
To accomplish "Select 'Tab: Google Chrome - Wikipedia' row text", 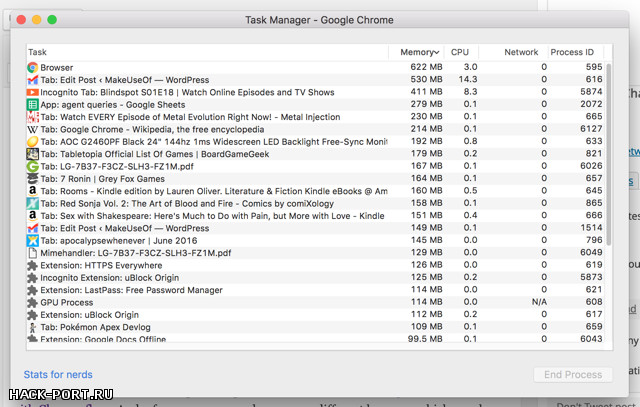I will (152, 129).
